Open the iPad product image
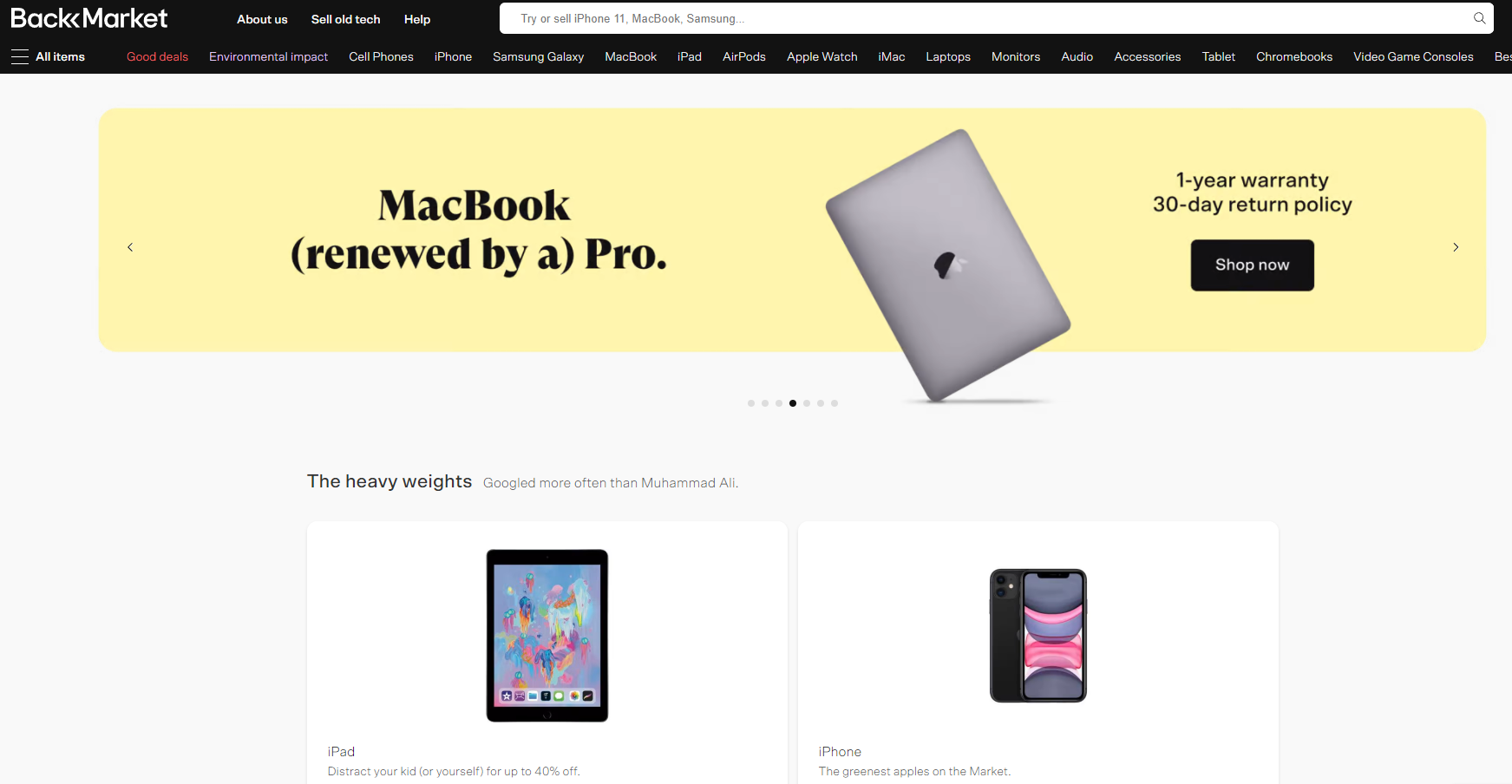The image size is (1512, 784). [547, 636]
